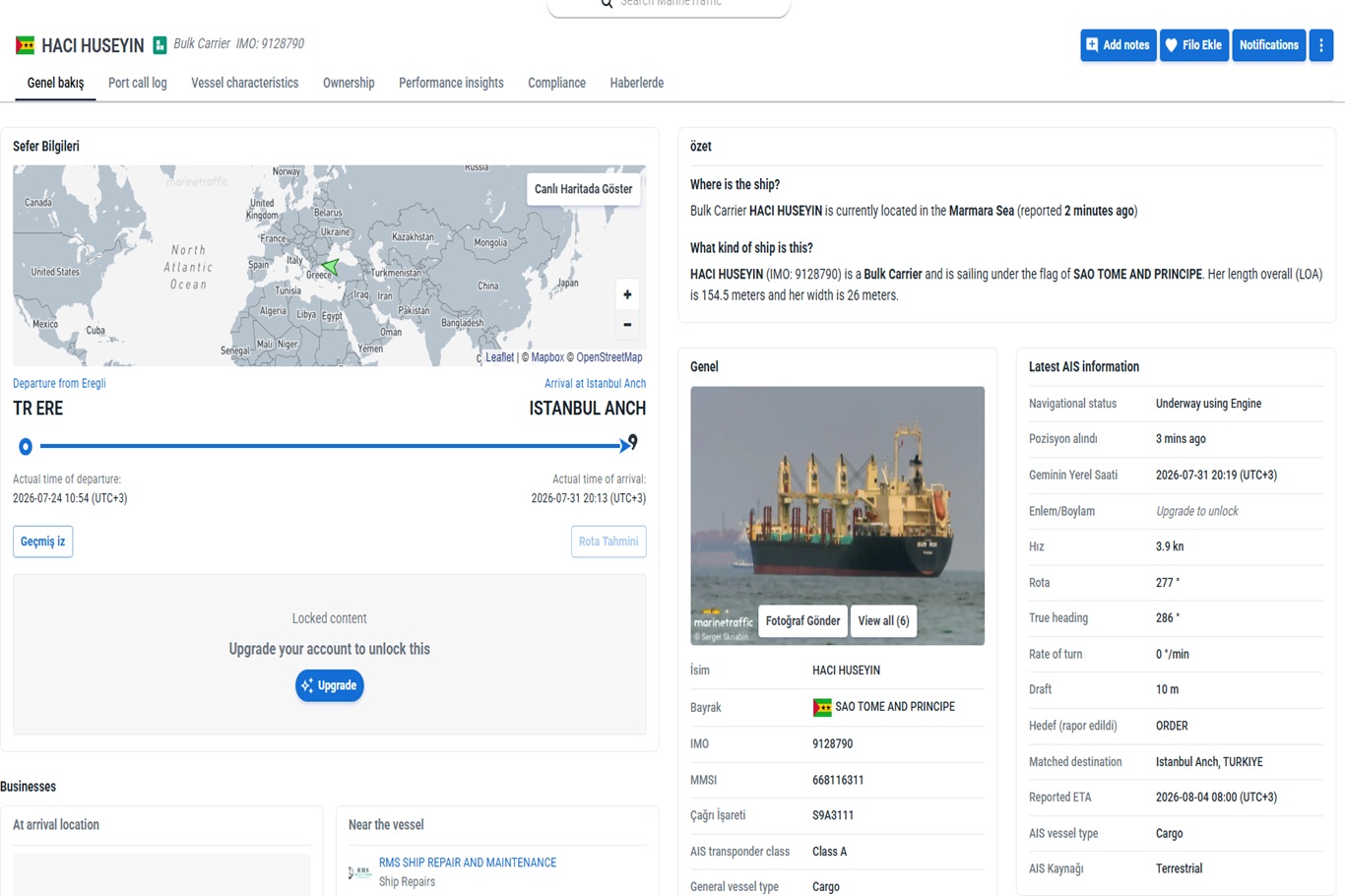Click the Geçmiş iz button
1345x896 pixels.
point(43,542)
